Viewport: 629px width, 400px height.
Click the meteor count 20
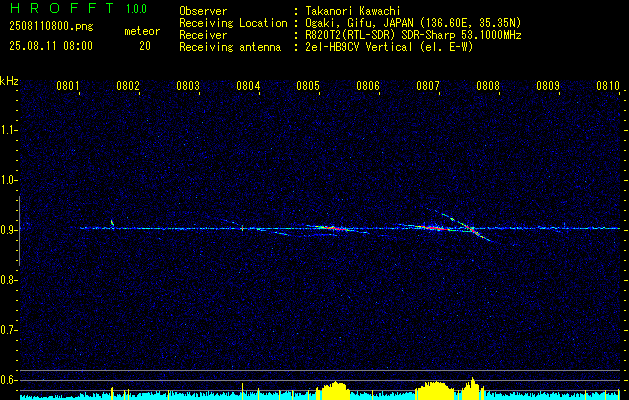[x=145, y=46]
